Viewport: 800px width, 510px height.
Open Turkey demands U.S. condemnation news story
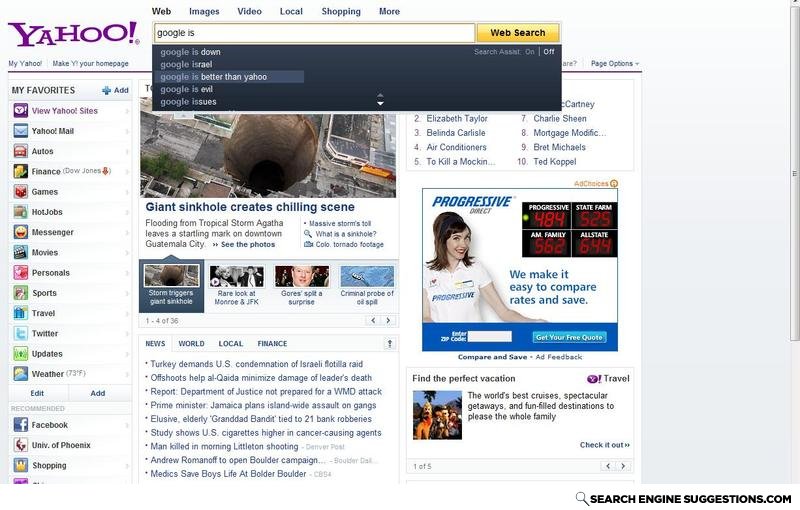pos(257,364)
